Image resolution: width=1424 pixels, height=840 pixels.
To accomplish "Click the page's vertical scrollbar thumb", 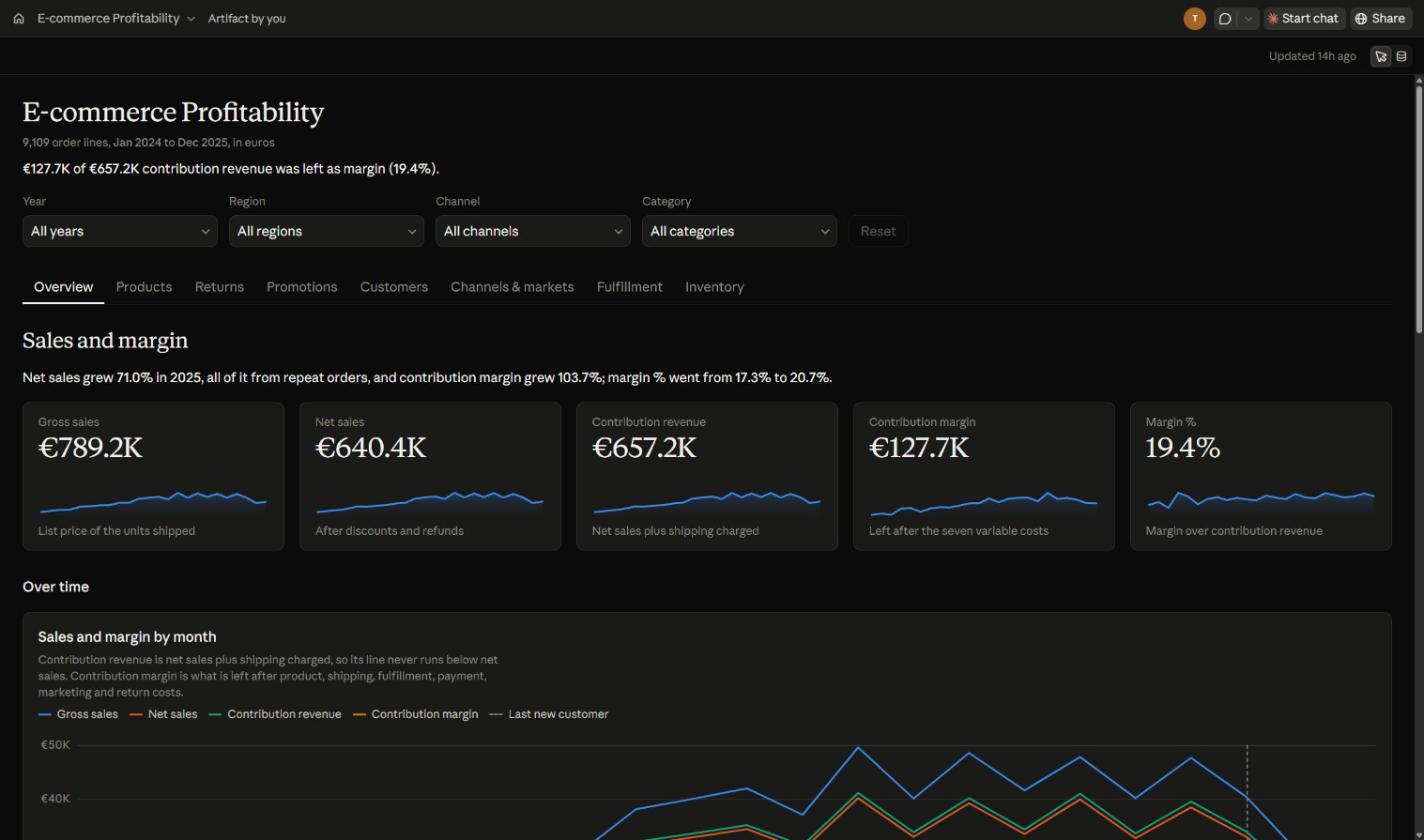I will pos(1418,210).
